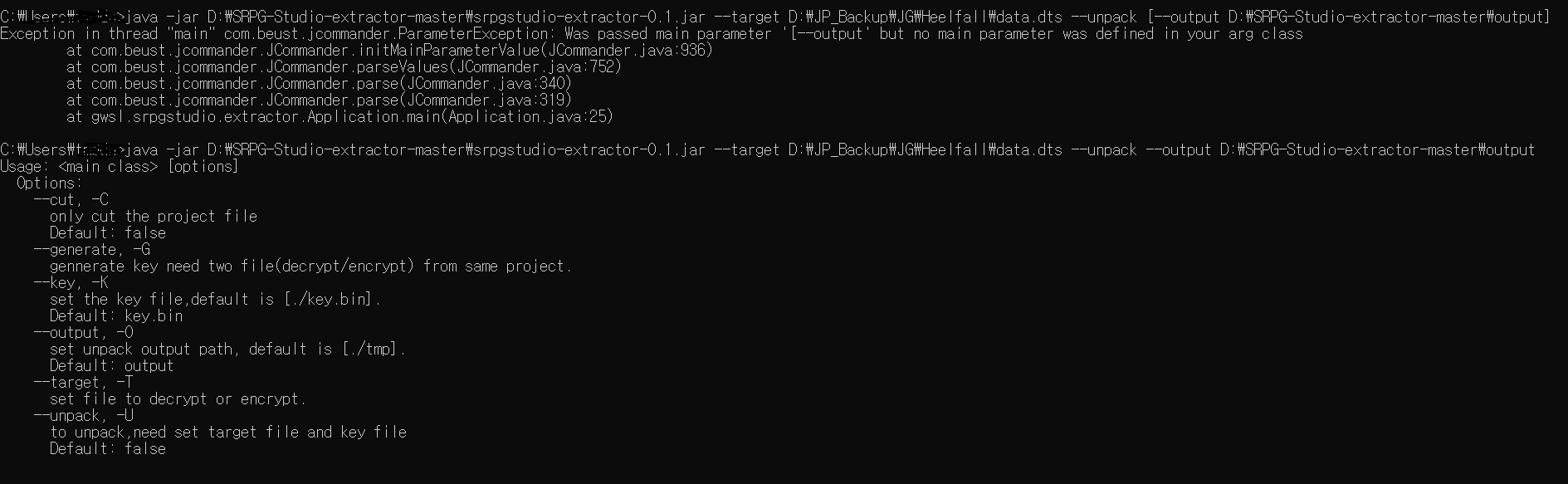
Task: Click 'data.dts' in the second command
Action: tap(1028, 150)
